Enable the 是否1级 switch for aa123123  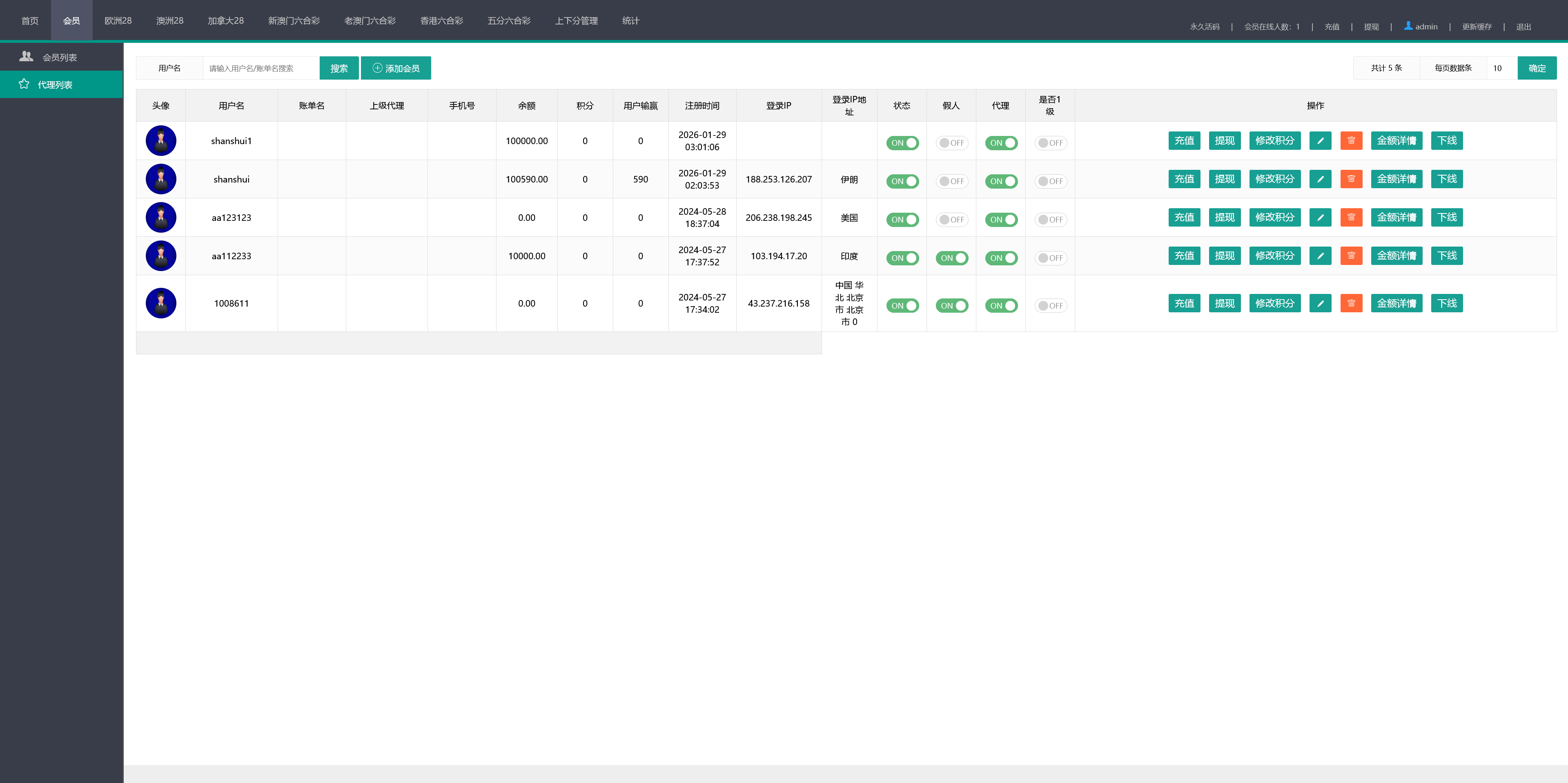click(1050, 220)
